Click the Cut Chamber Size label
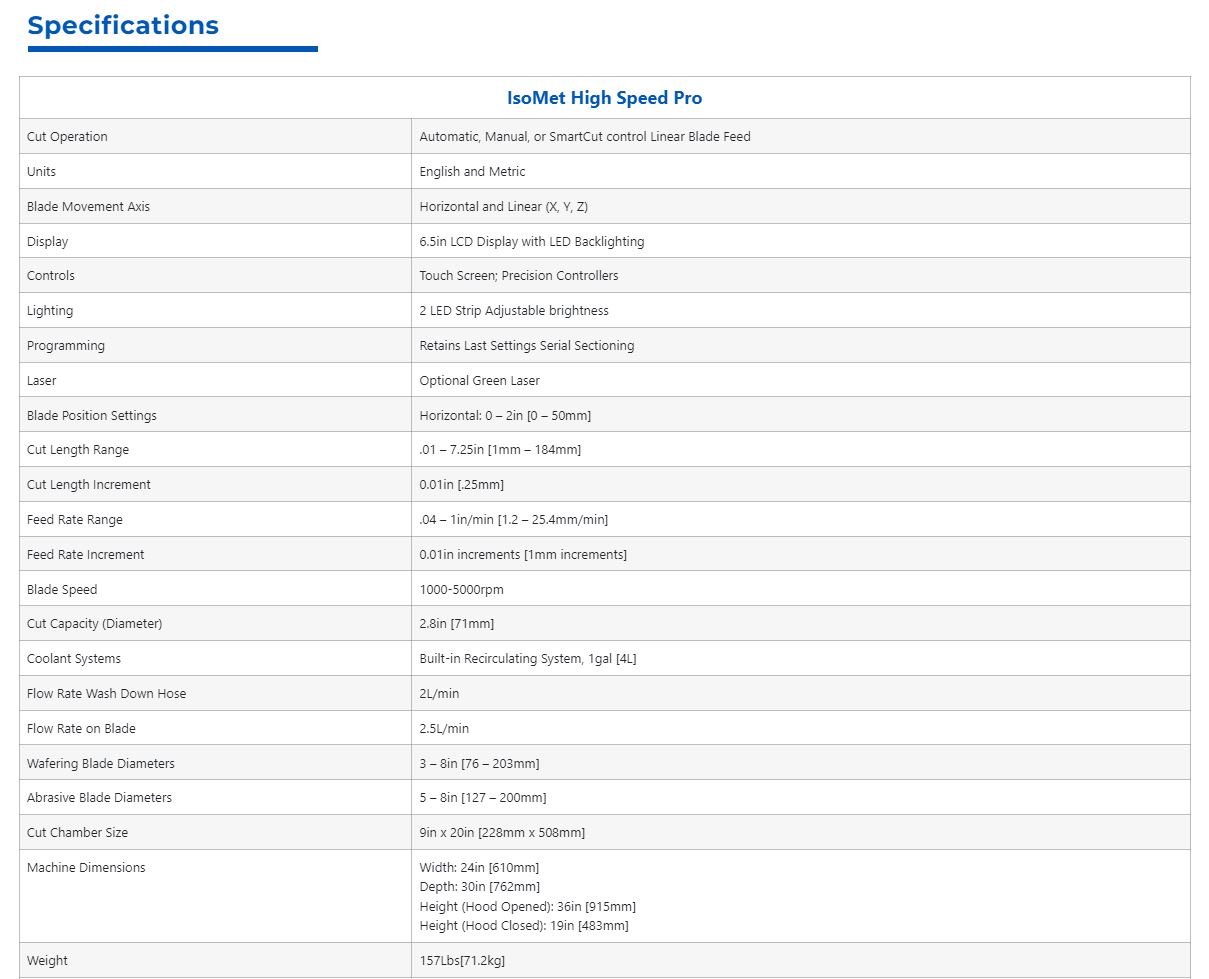The height and width of the screenshot is (979, 1209). click(x=78, y=833)
